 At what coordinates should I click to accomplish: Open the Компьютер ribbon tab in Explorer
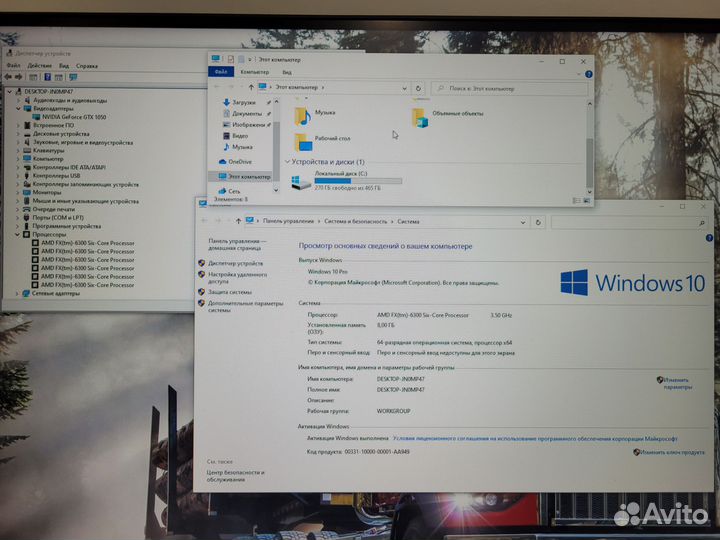point(255,72)
